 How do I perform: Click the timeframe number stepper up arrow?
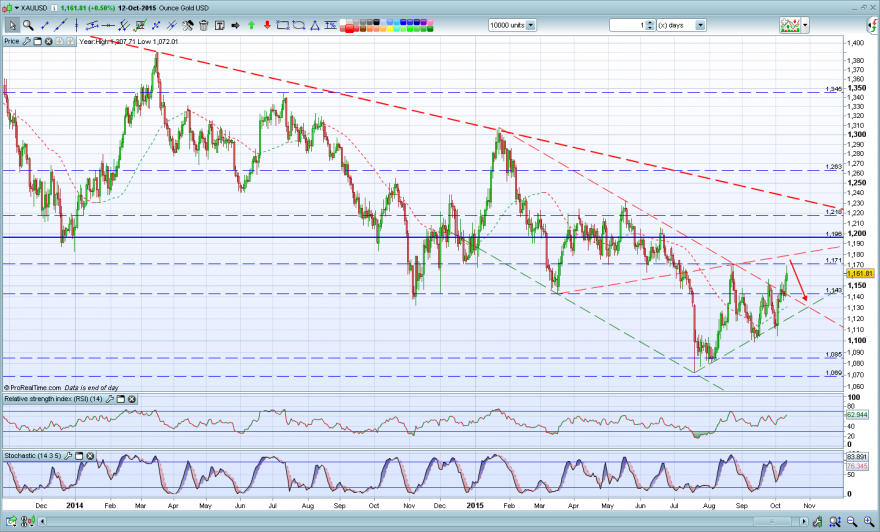pyautogui.click(x=650, y=22)
